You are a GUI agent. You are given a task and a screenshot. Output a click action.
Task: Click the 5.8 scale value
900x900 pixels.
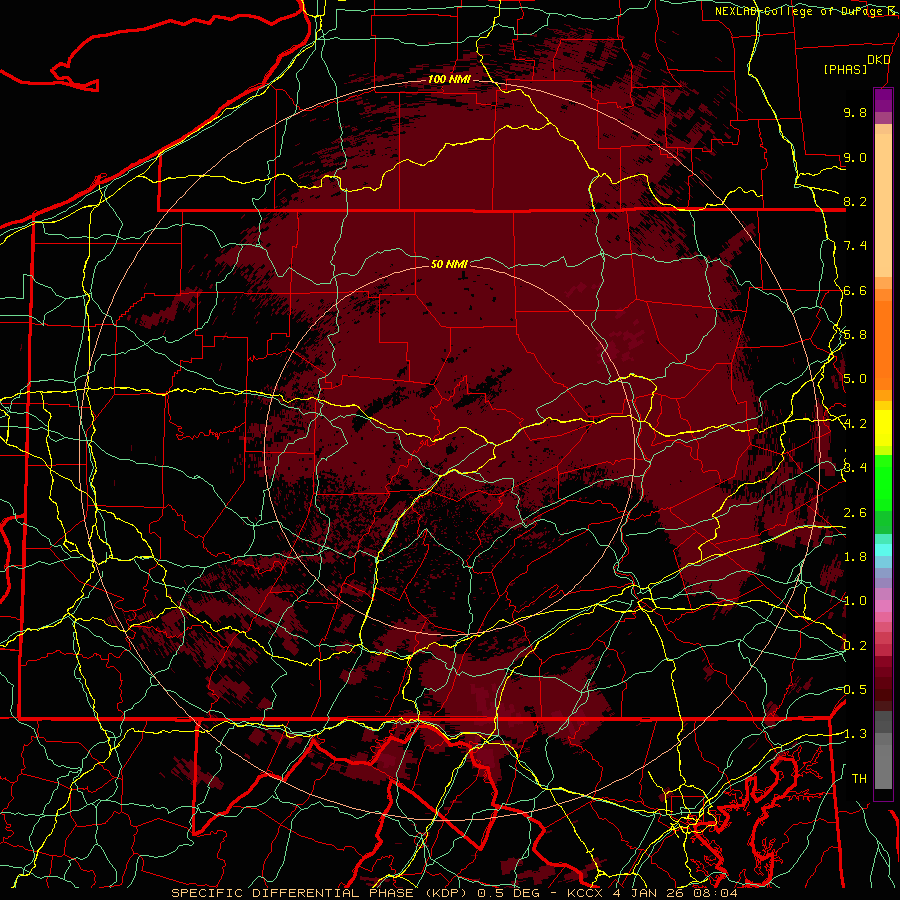point(855,335)
